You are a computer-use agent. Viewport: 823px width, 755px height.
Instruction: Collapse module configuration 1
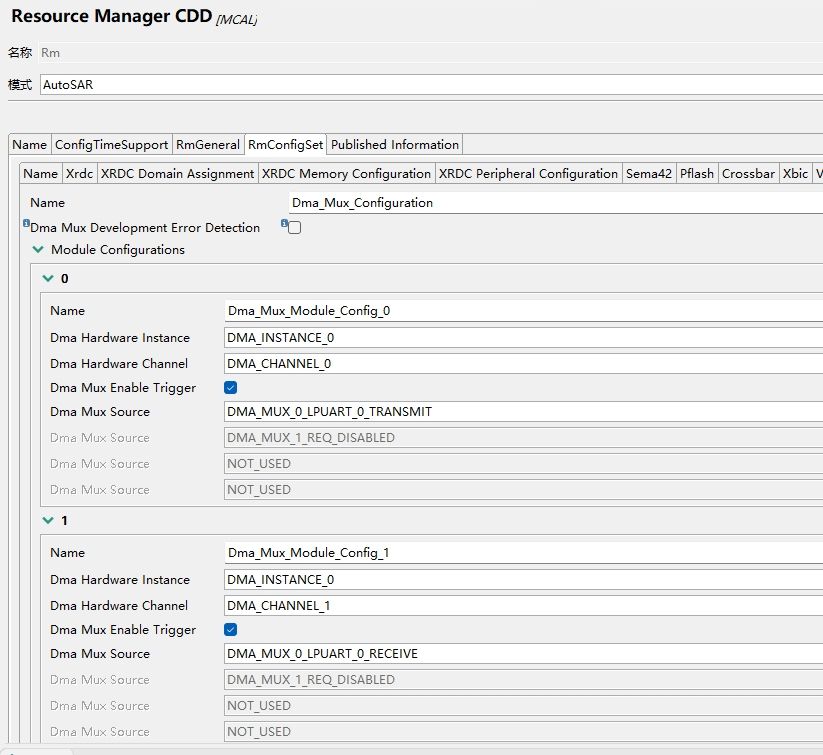[47, 521]
